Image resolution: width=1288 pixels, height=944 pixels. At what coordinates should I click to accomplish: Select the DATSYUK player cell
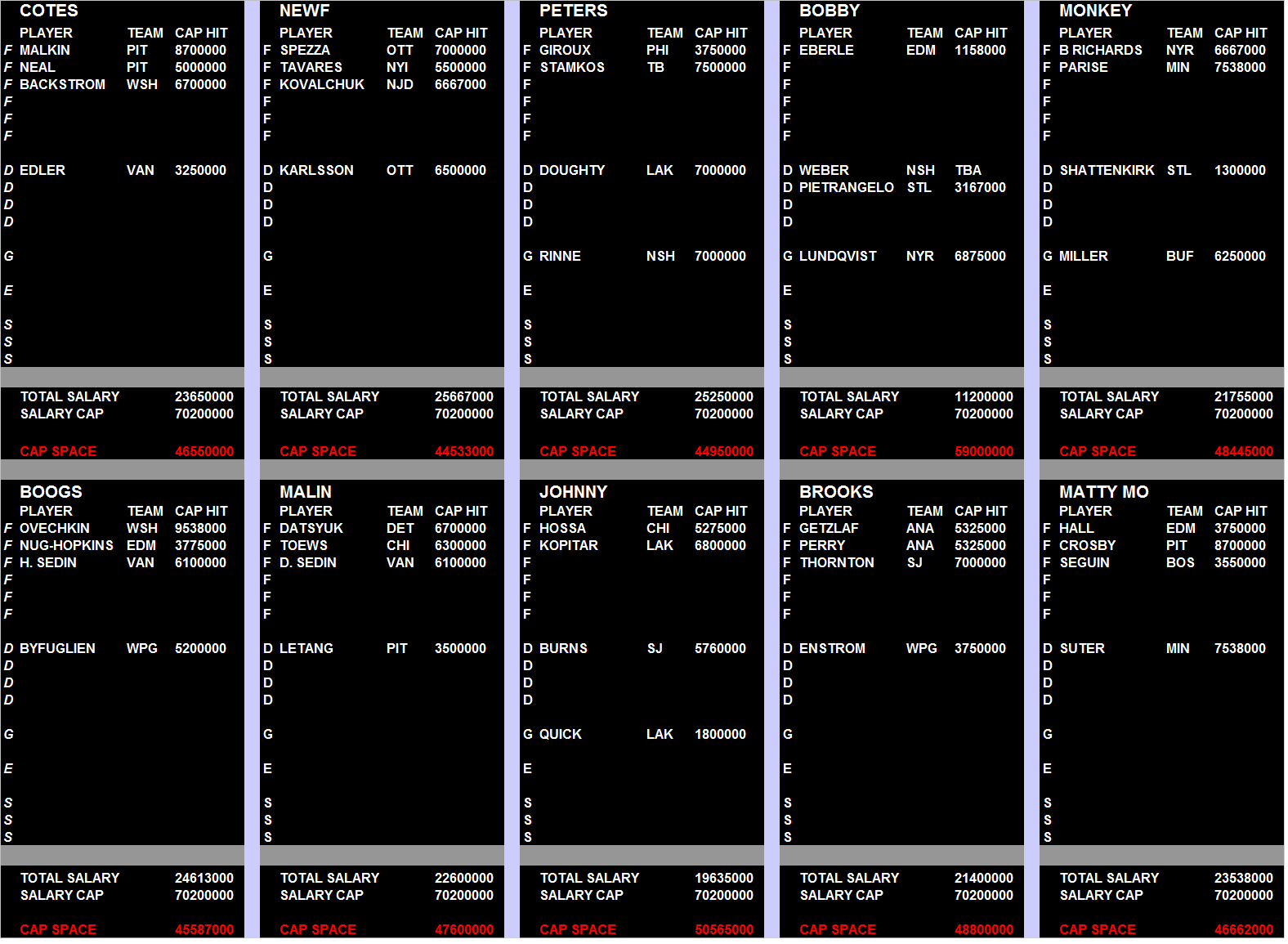pos(311,528)
